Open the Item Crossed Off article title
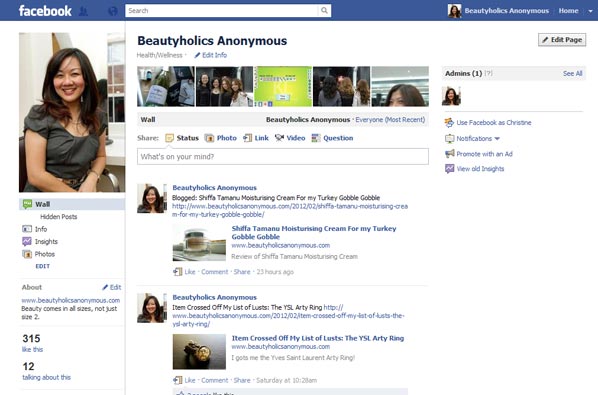The height and width of the screenshot is (395, 598). pyautogui.click(x=318, y=338)
